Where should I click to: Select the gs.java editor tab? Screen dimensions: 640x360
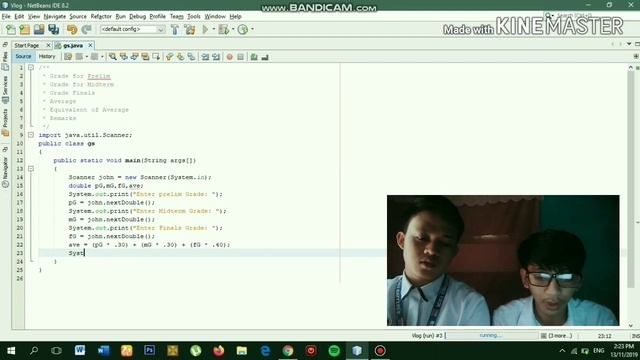pyautogui.click(x=73, y=45)
